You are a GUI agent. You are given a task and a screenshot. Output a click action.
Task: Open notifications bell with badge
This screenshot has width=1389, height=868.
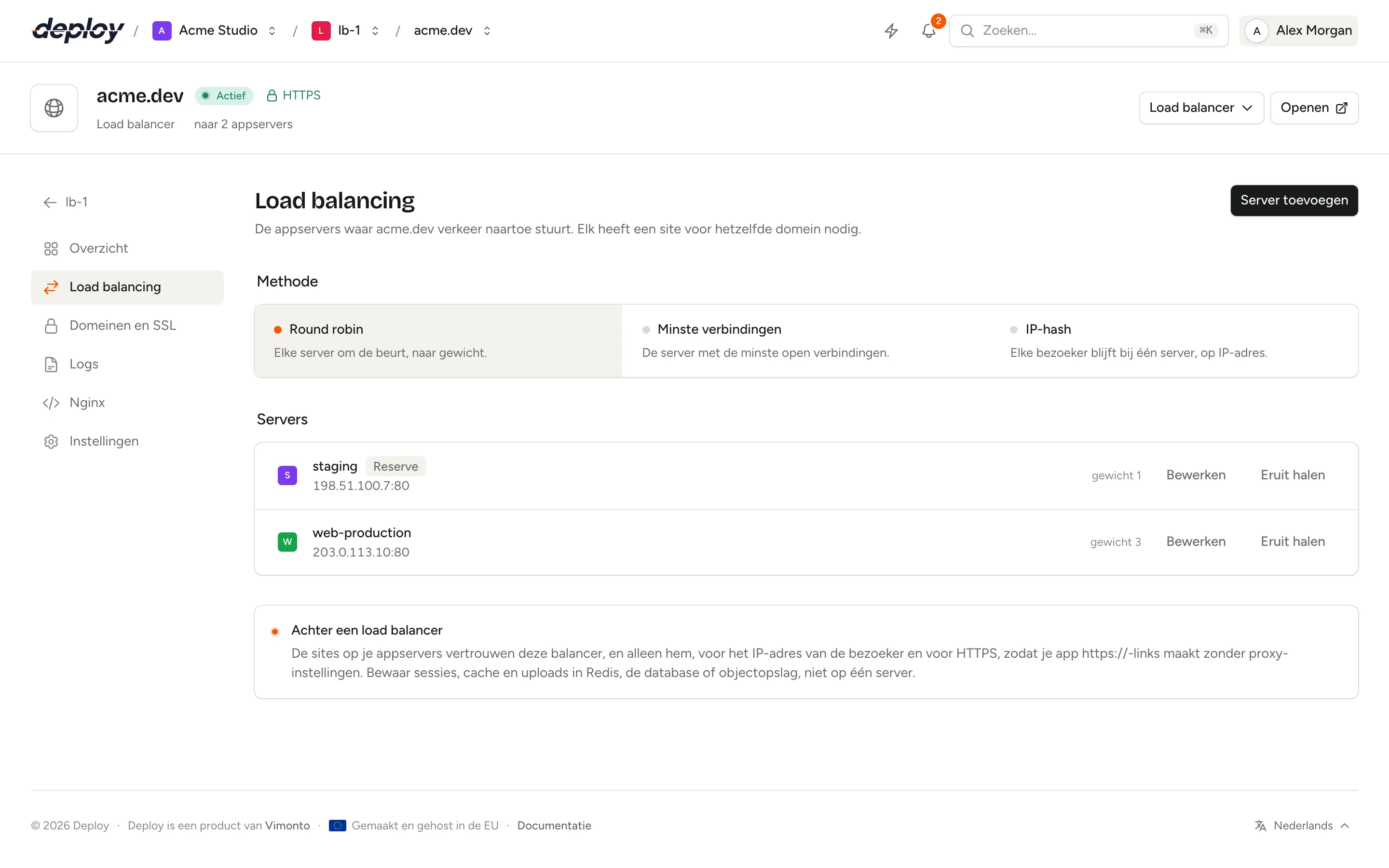click(x=929, y=30)
